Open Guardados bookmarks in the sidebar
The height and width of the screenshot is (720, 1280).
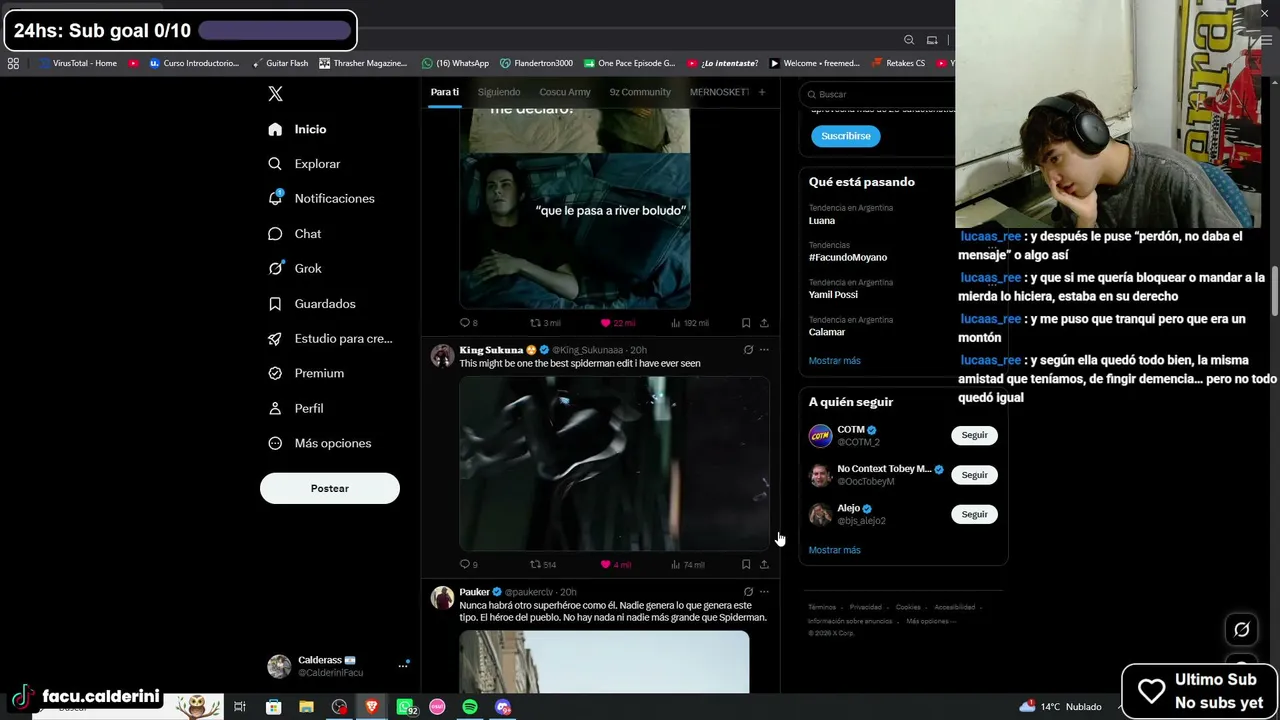(x=311, y=303)
